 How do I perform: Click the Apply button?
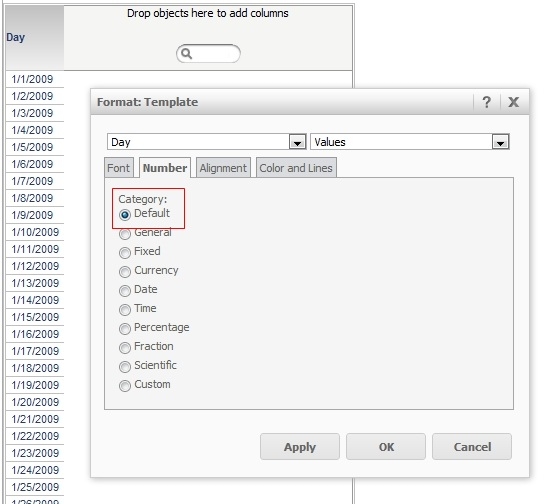300,446
